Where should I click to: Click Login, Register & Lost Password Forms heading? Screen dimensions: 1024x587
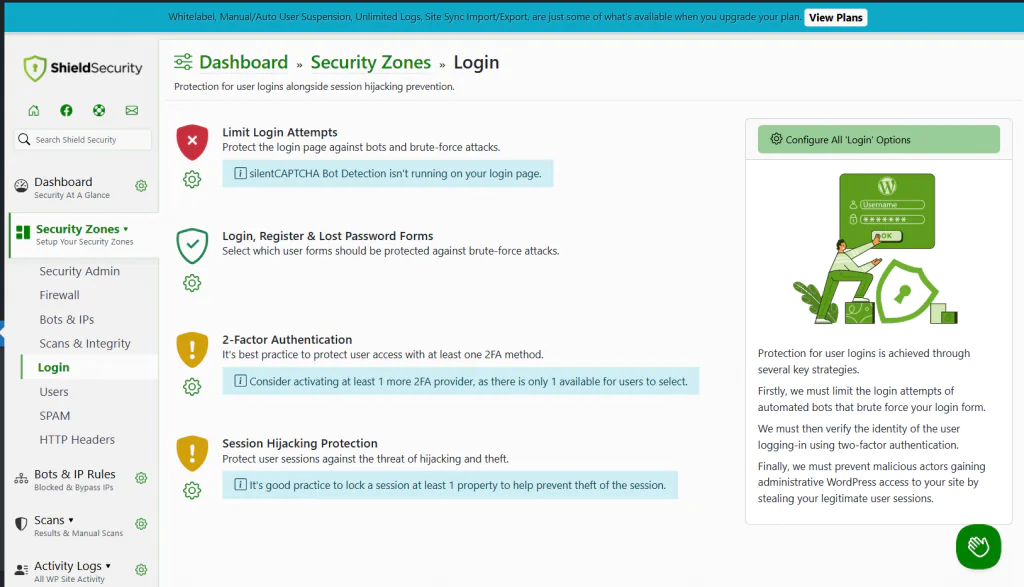[x=327, y=236]
